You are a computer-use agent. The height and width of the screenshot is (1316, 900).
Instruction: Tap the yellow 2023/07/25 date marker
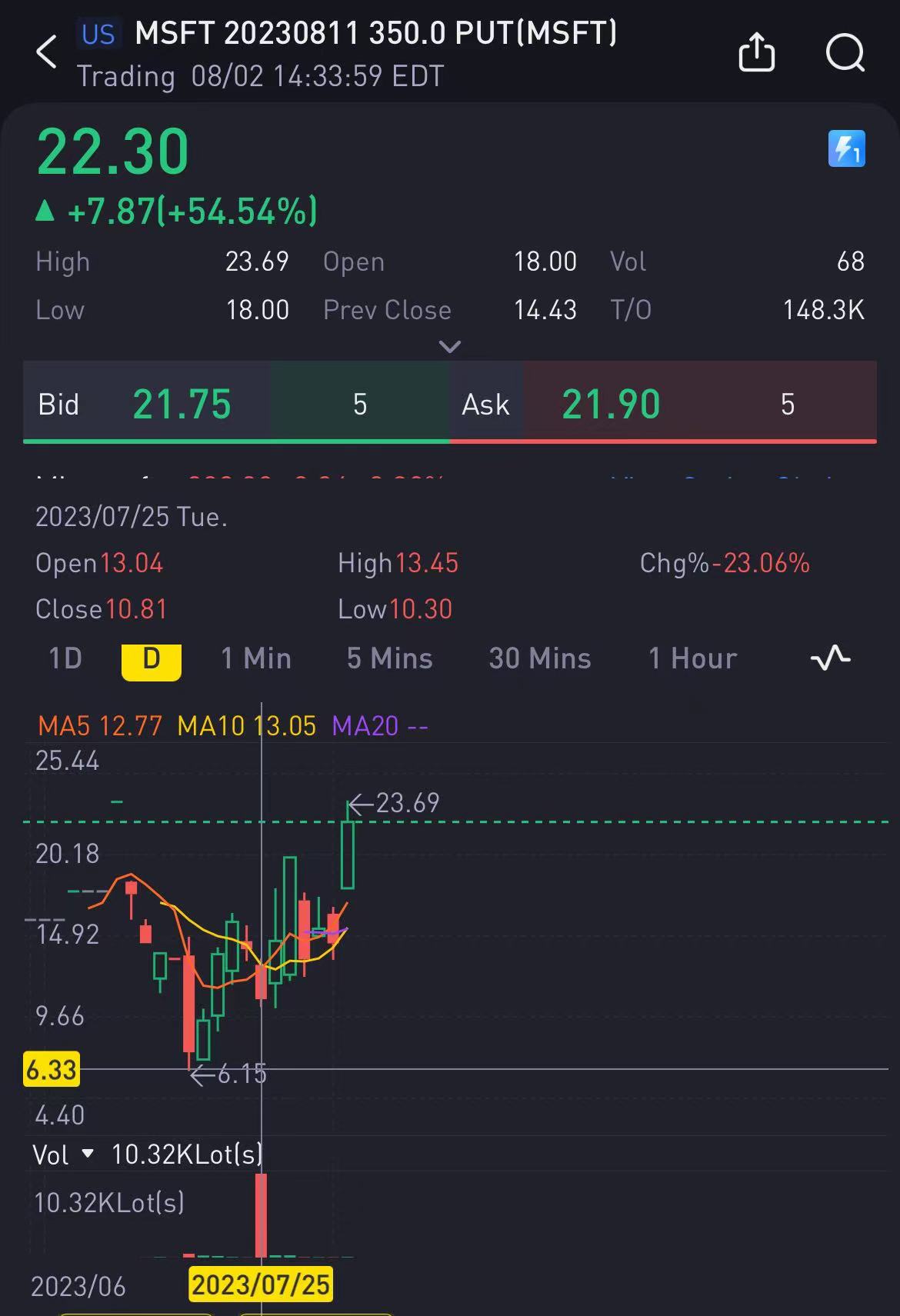point(261,1284)
